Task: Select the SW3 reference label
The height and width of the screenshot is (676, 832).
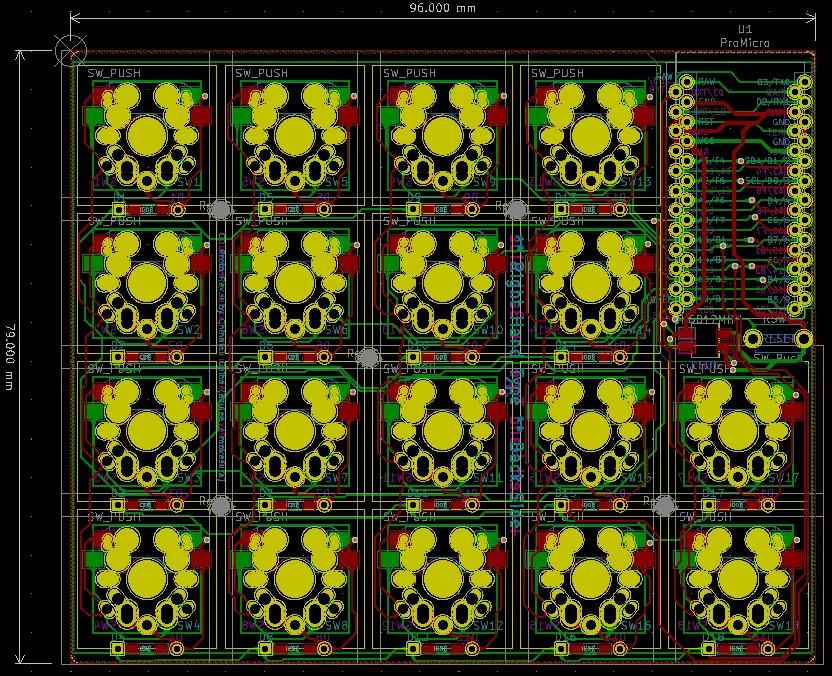Action: click(189, 478)
